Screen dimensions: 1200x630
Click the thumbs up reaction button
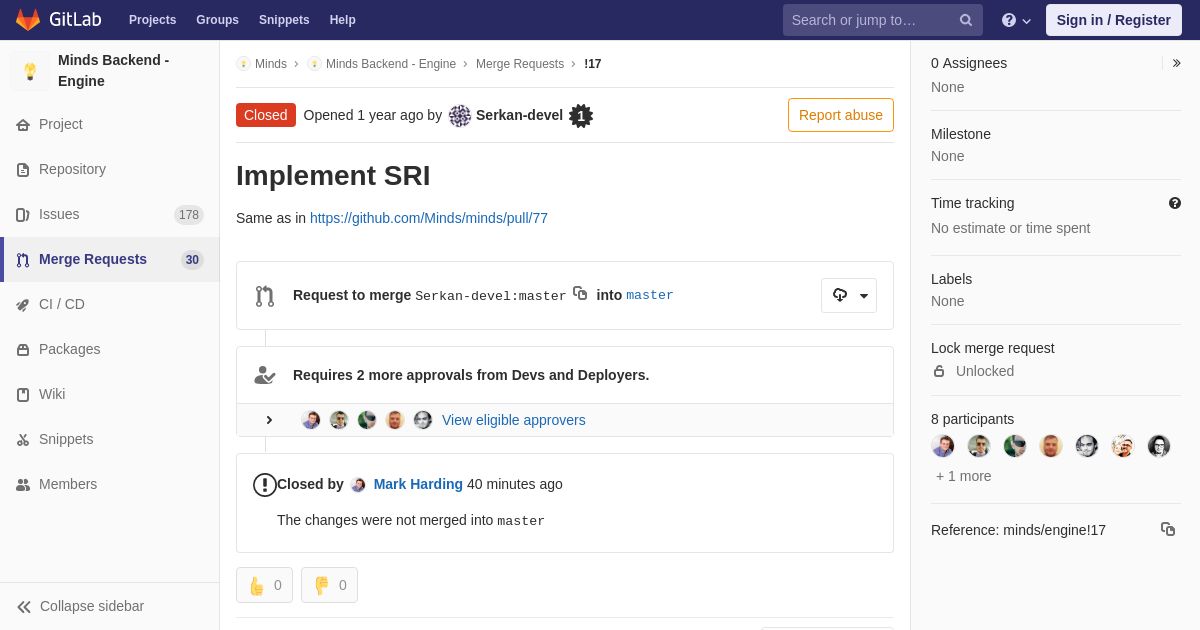point(264,585)
